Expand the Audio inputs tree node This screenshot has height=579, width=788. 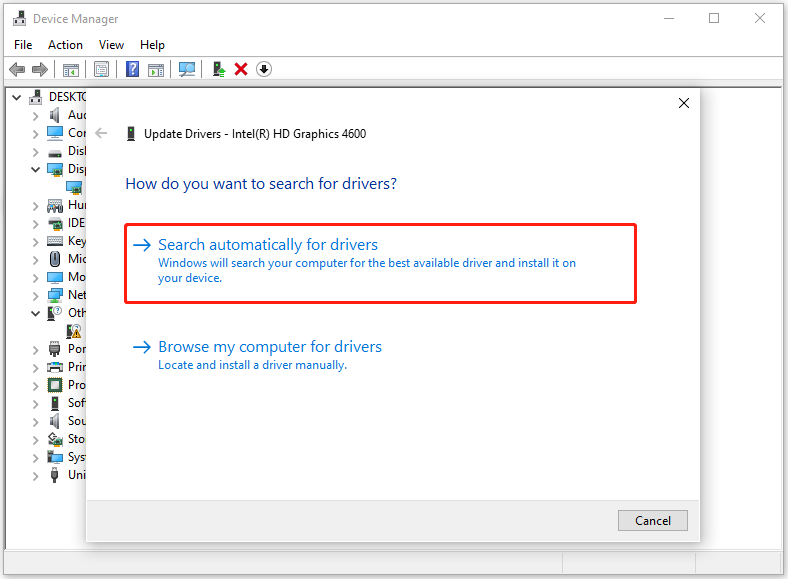[35, 116]
